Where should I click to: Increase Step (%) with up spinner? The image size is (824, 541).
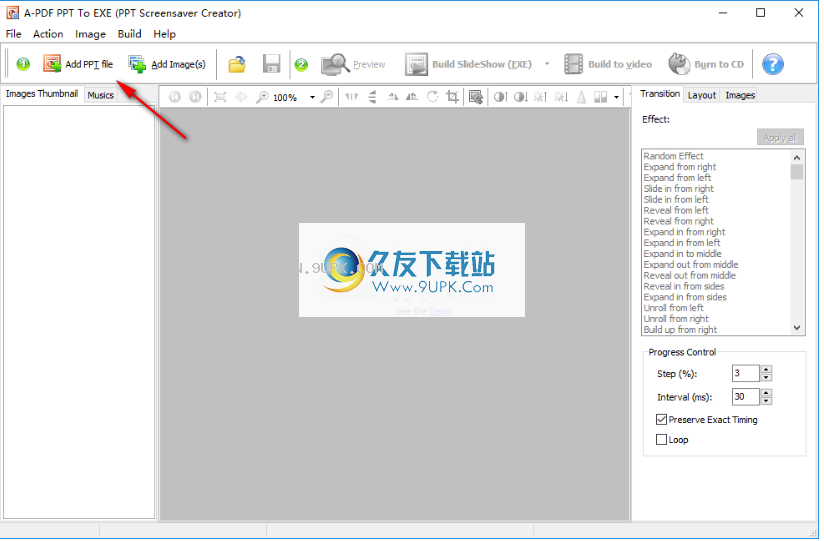pos(766,370)
